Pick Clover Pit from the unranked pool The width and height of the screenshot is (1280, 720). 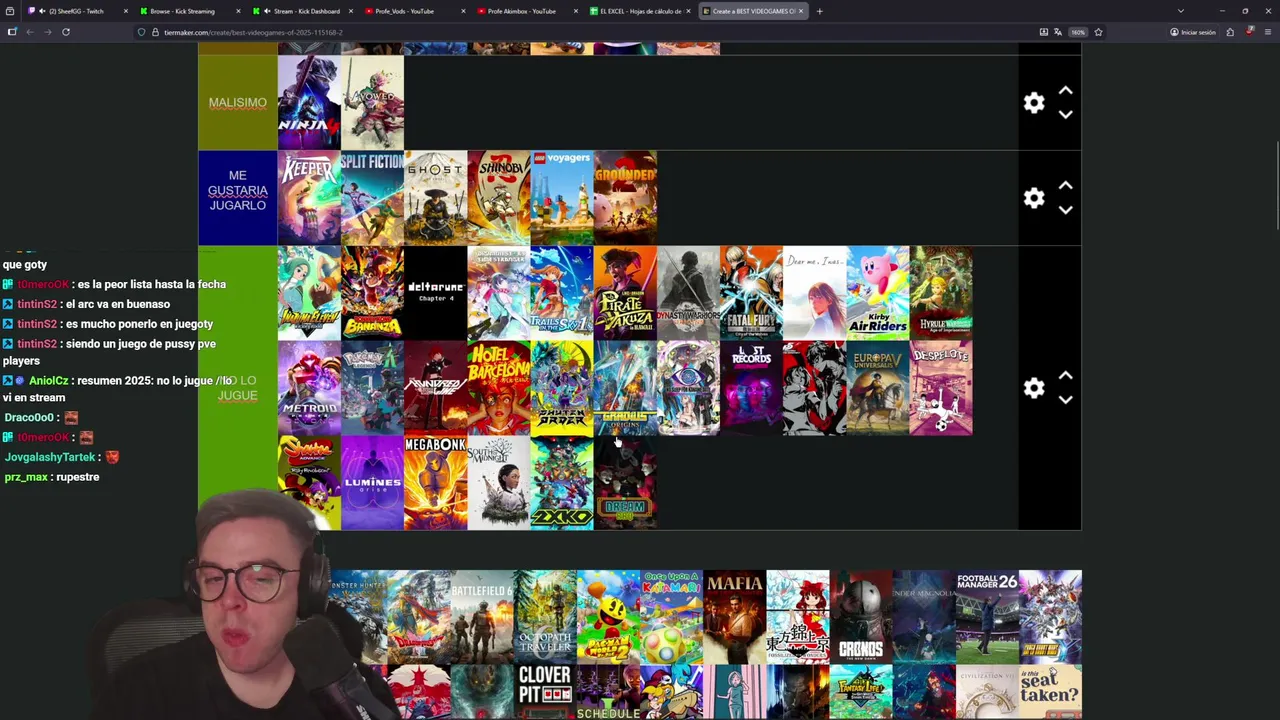(545, 692)
